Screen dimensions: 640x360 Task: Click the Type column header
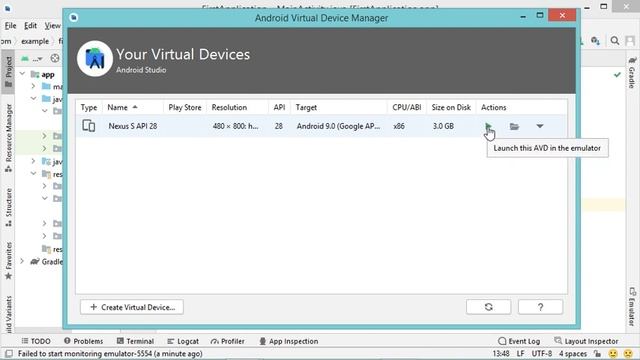(x=89, y=107)
